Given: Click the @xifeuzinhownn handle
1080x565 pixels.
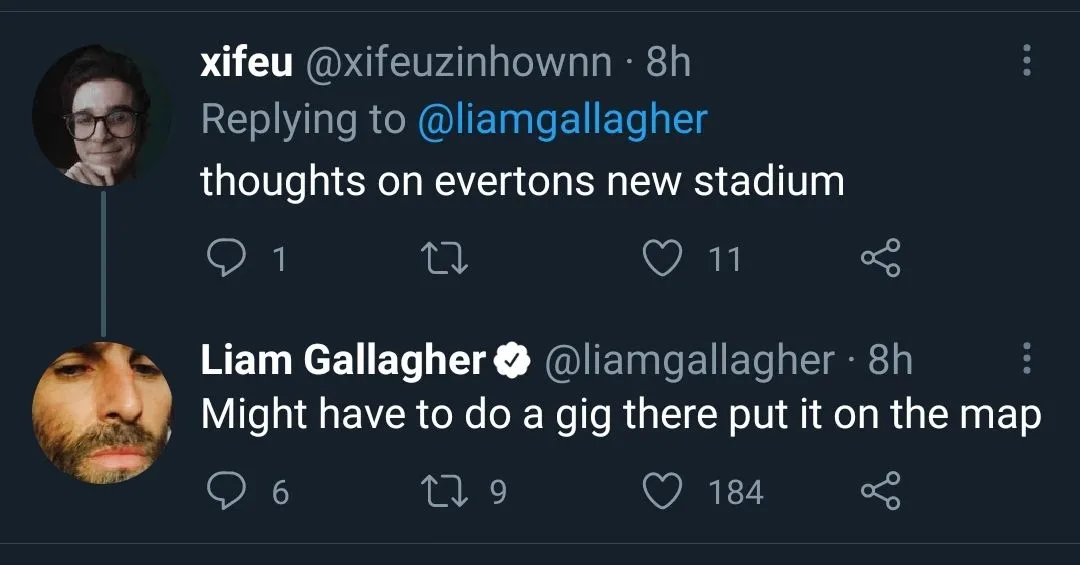Looking at the screenshot, I should click(459, 63).
